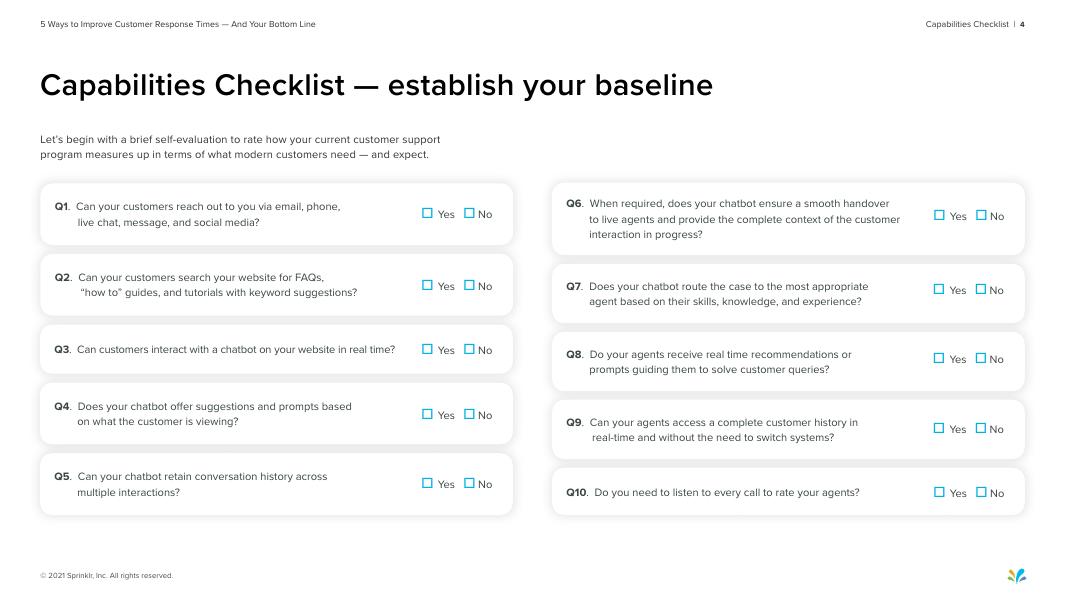Screen dimensions: 1067x600
Task: Click the Q3 chatbot question text
Action: (235, 350)
